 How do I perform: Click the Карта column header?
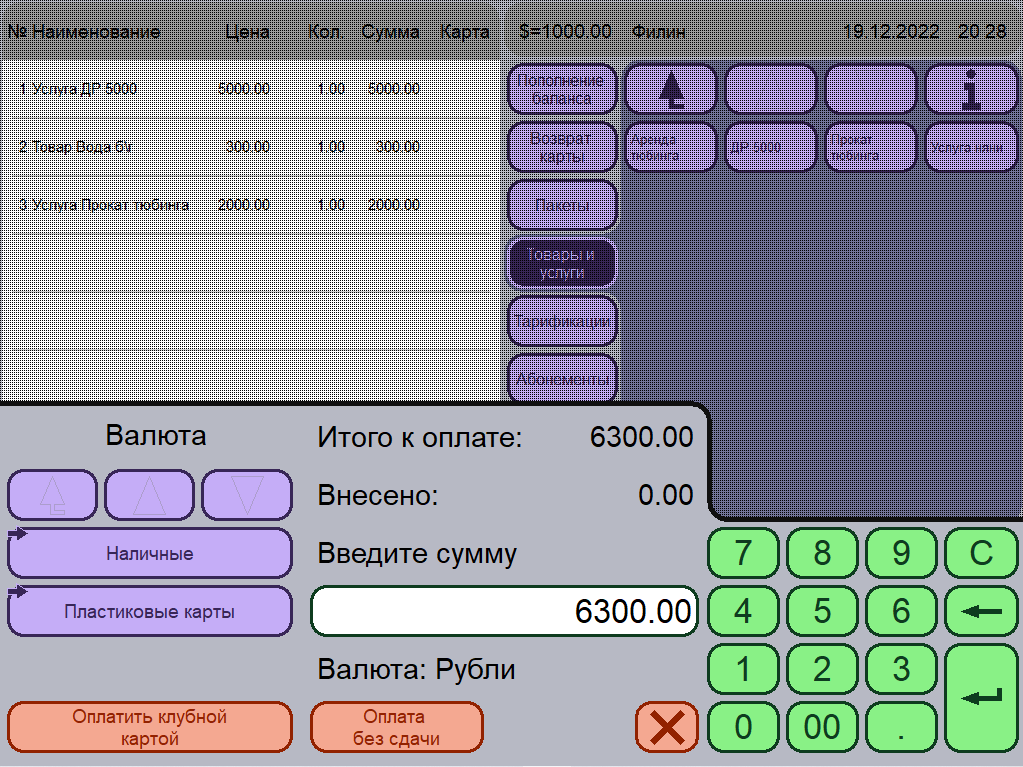tap(465, 31)
